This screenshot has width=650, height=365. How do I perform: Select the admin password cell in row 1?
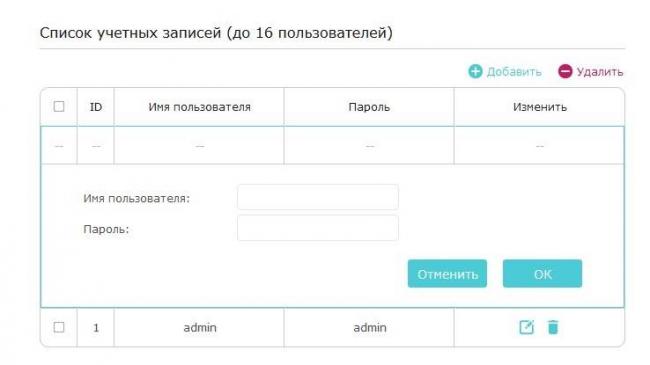click(x=369, y=328)
